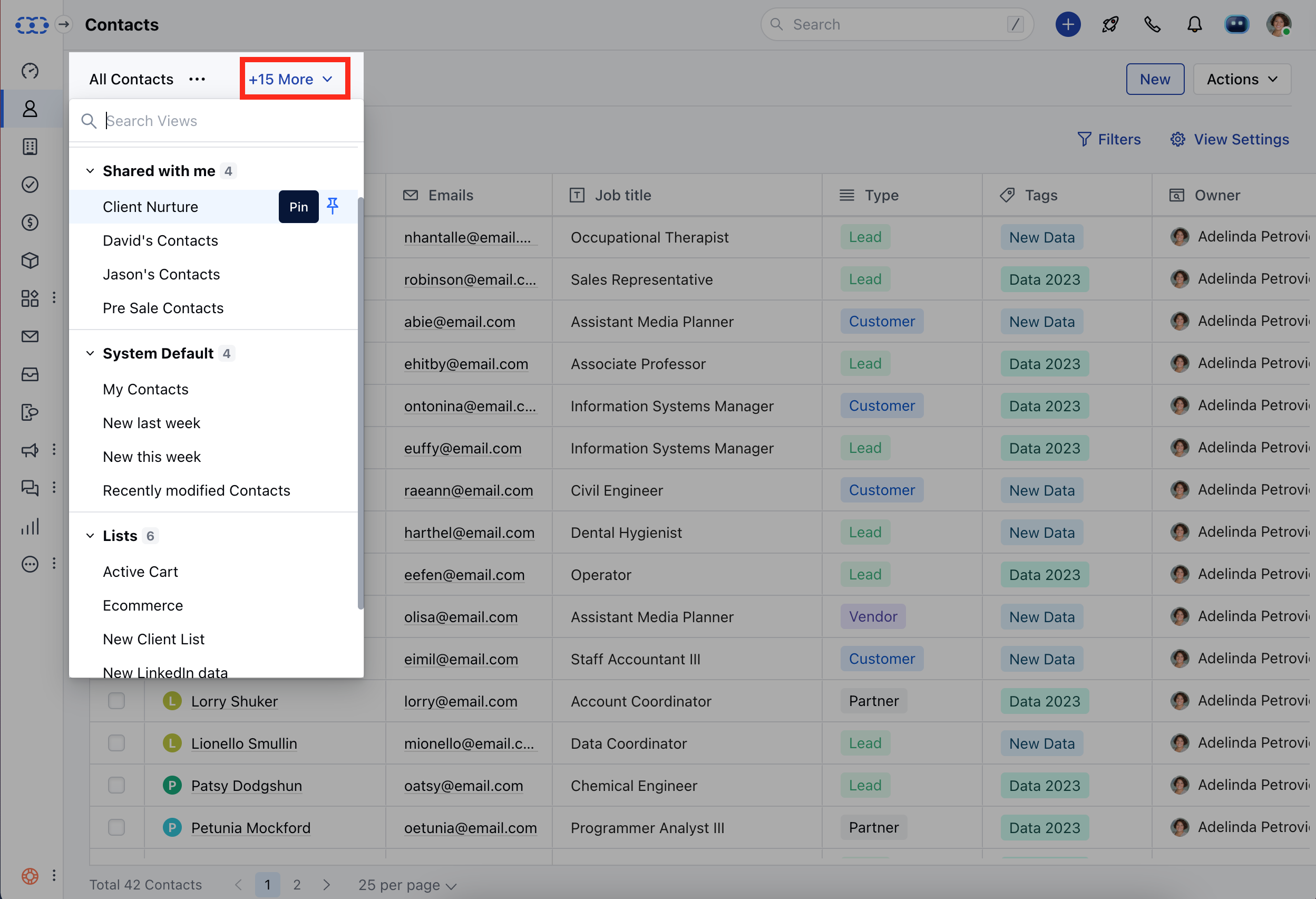The height and width of the screenshot is (899, 1316).
Task: Click the chatbot assistant icon in top bar
Action: coord(1236,24)
